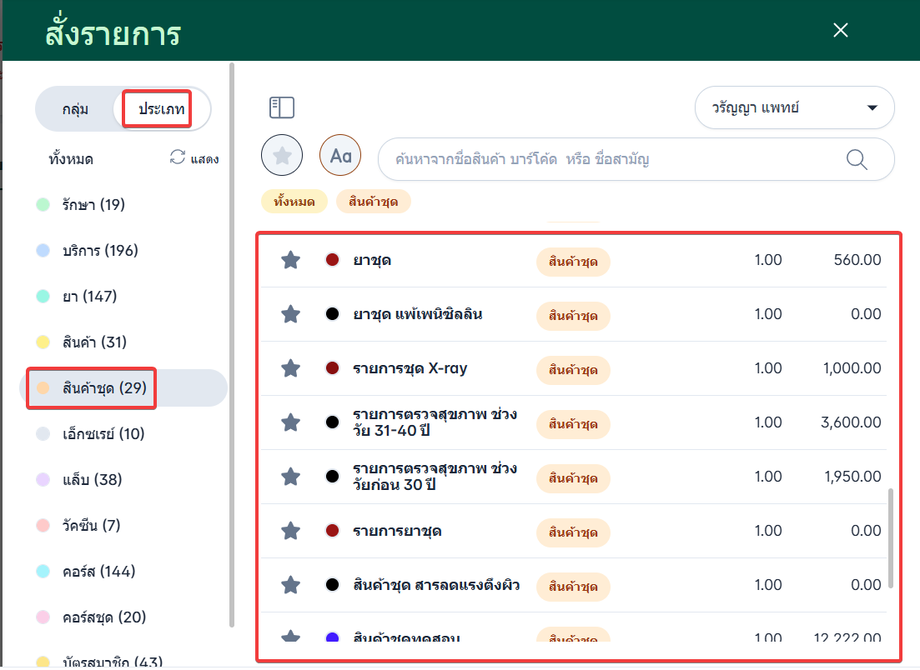Viewport: 920px width, 670px height.
Task: Click the item name รายการชุด X-ray
Action: click(410, 368)
